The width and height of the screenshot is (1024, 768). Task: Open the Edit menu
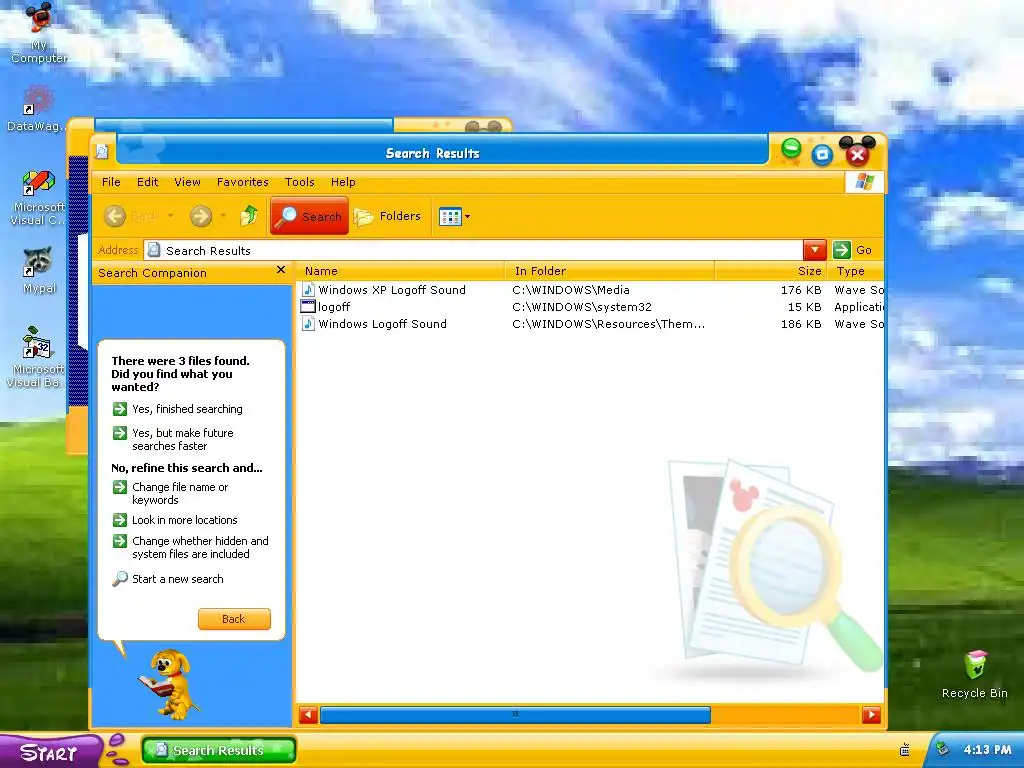tap(148, 182)
